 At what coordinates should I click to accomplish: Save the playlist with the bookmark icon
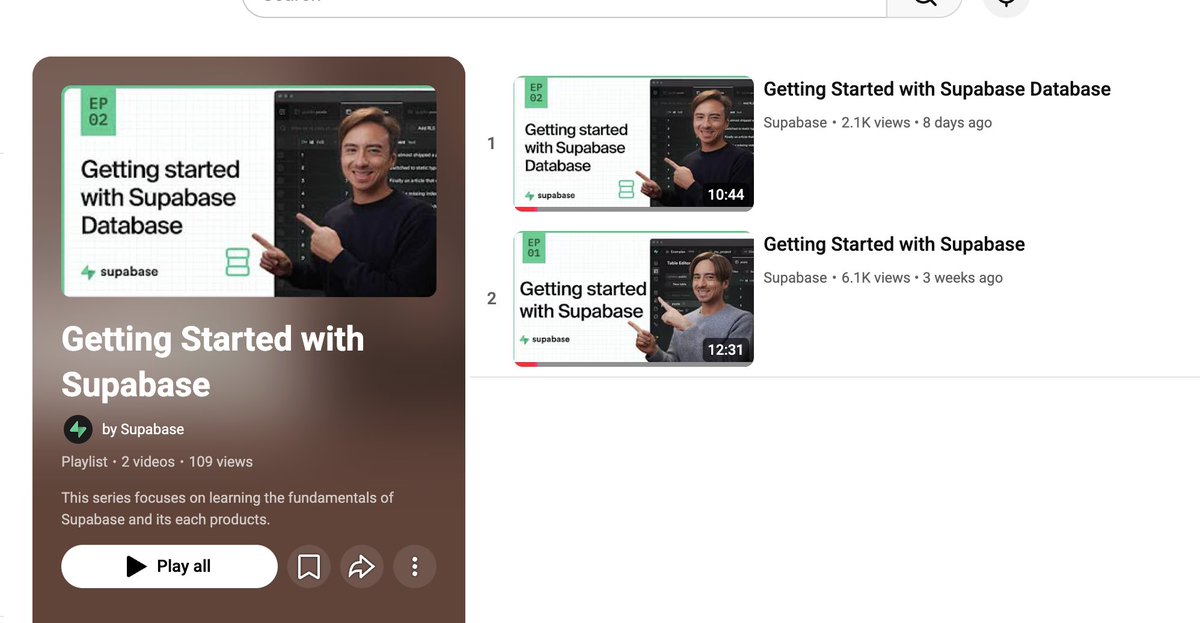(x=309, y=567)
